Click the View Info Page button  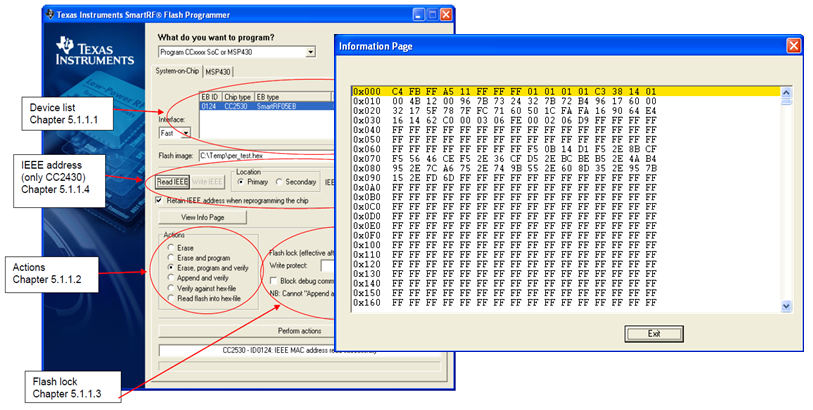(x=202, y=217)
